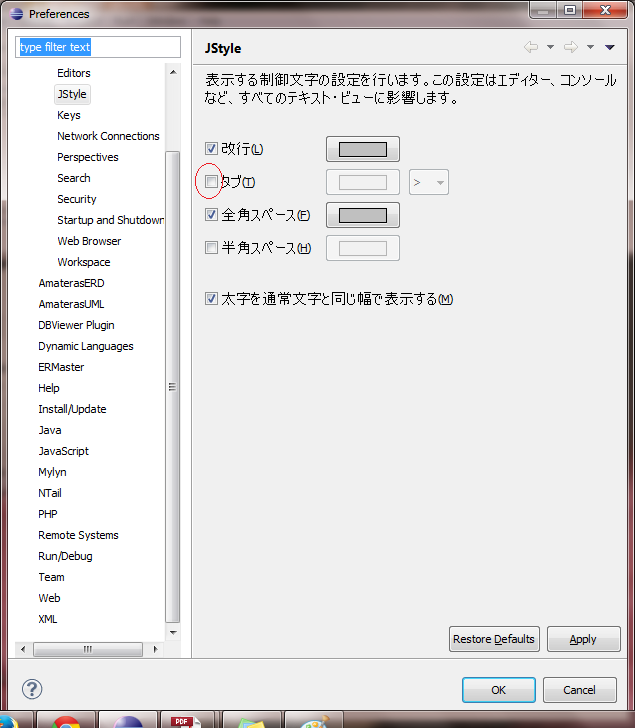Select Install/Update in the tree
This screenshot has height=728, width=635.
72,409
